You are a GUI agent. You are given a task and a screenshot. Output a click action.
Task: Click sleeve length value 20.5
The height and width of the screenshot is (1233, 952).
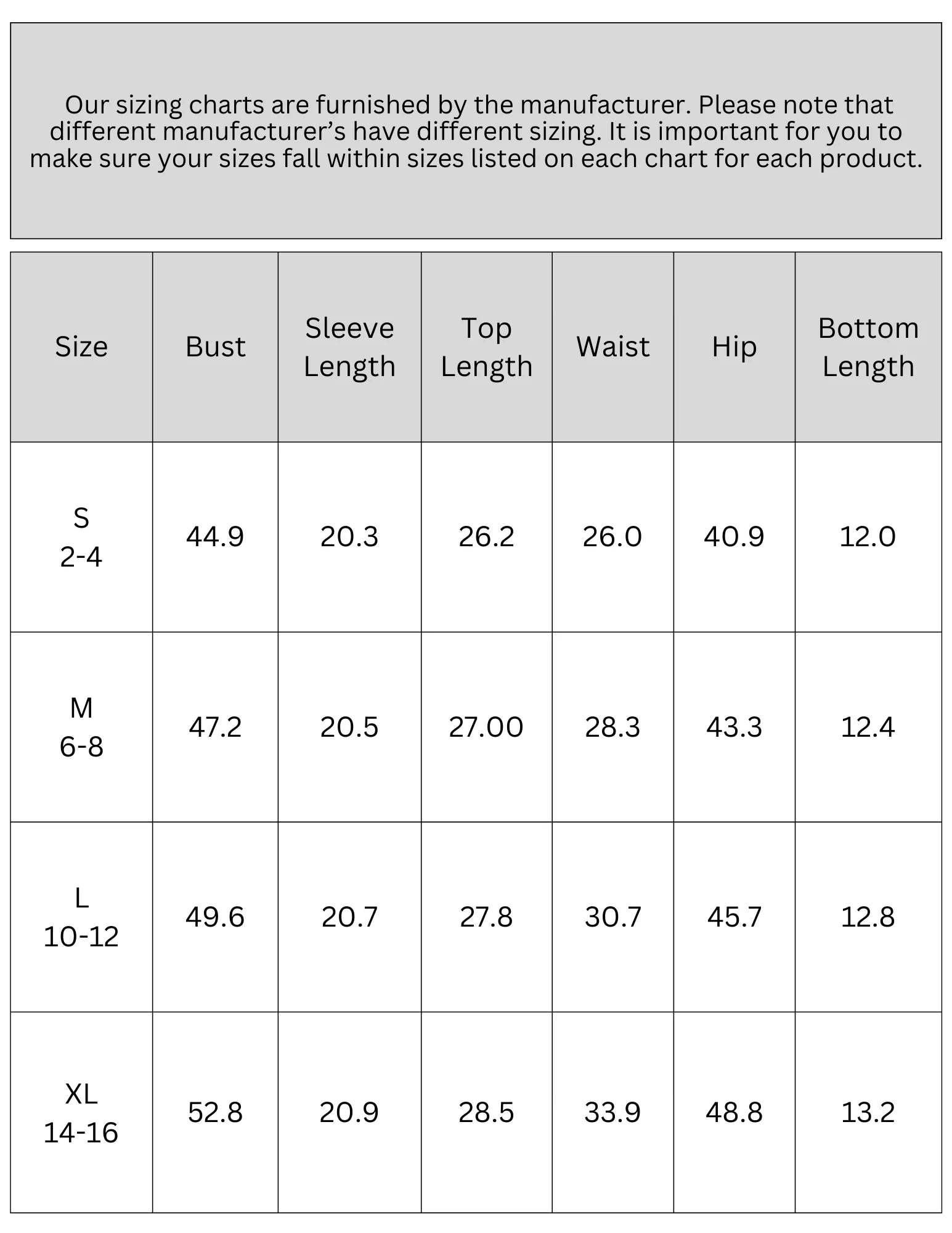click(x=350, y=727)
